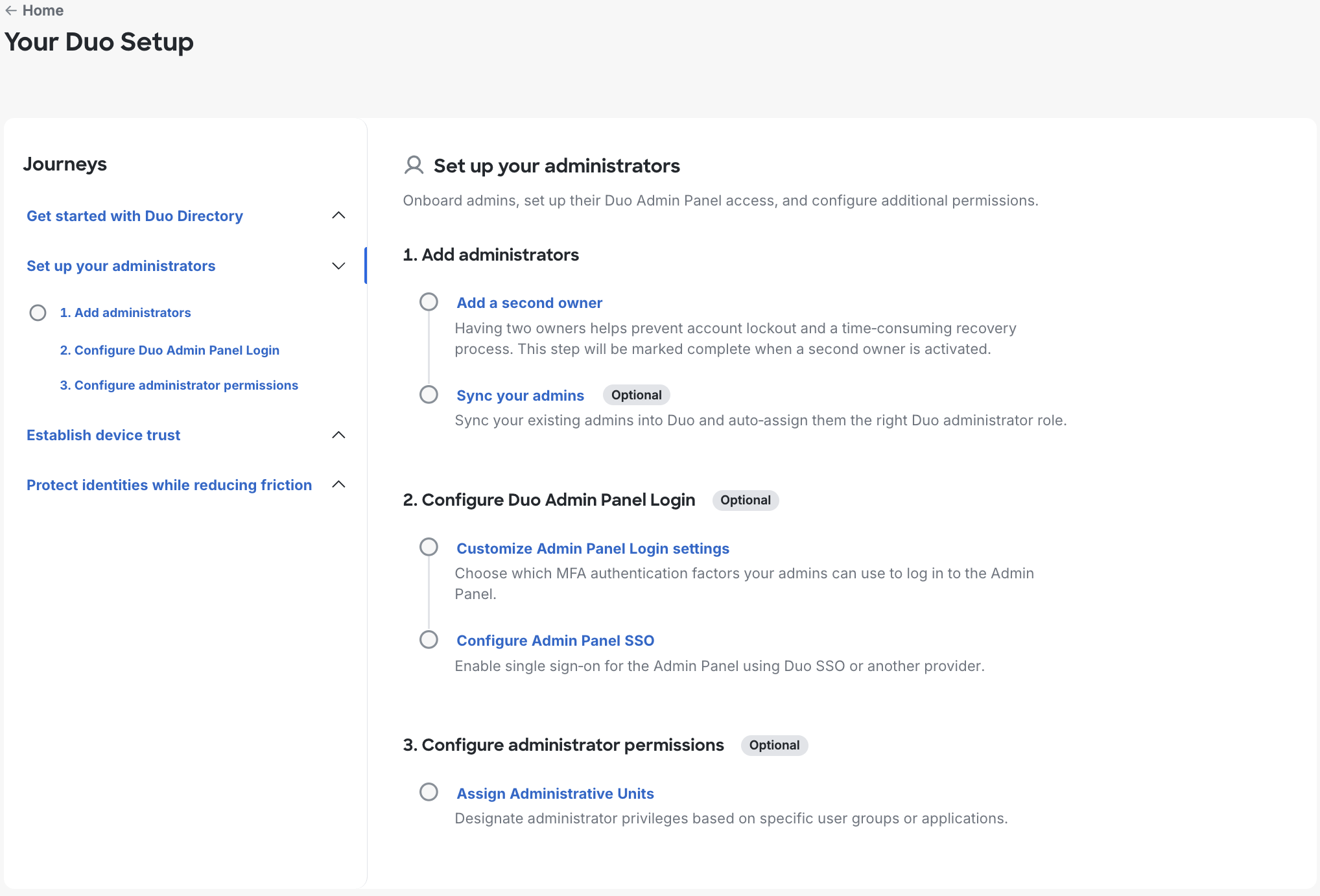The width and height of the screenshot is (1320, 896).
Task: Click status circle for Customize Admin Panel Login settings
Action: [429, 547]
